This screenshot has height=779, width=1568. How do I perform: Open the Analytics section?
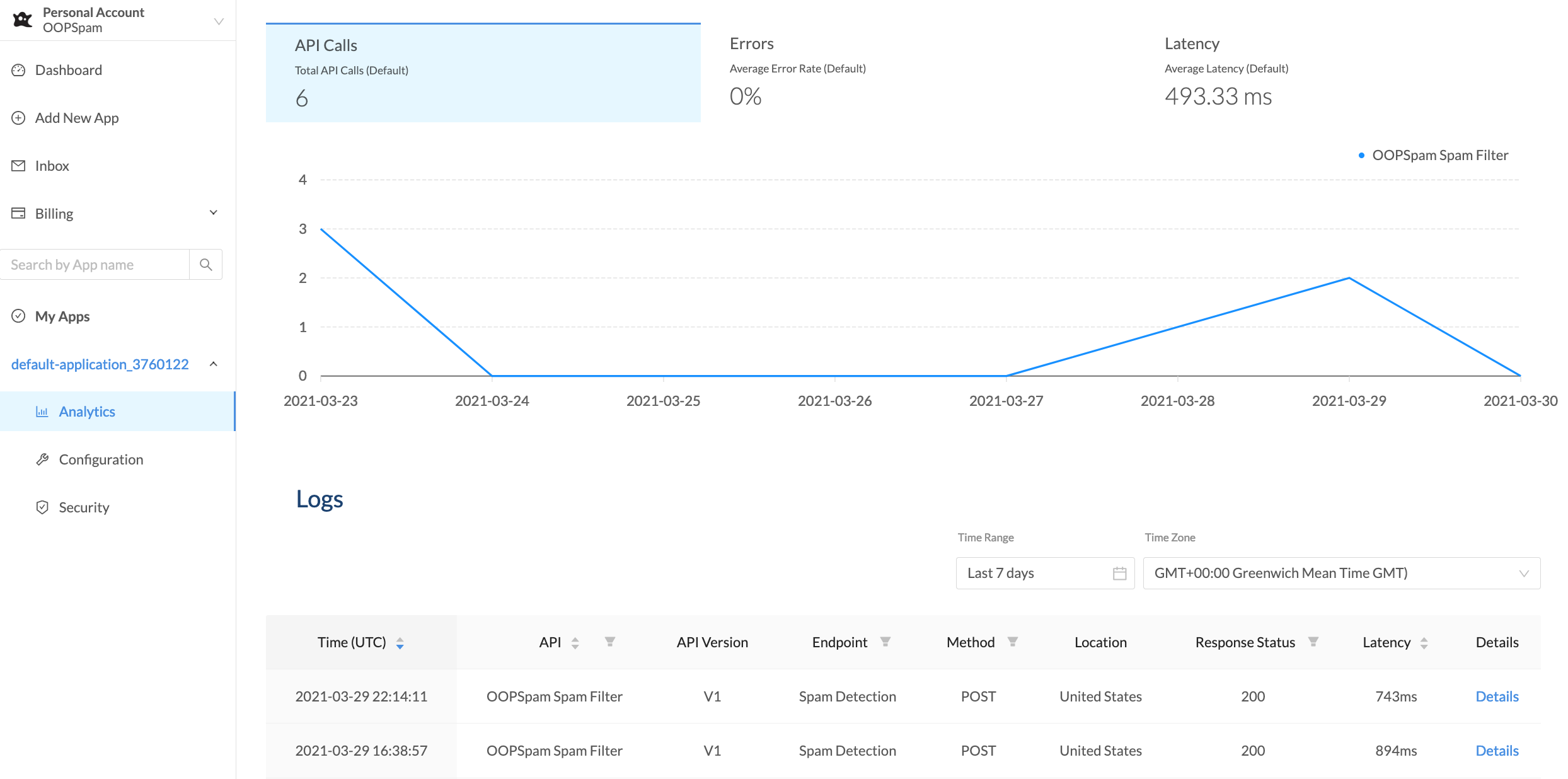(x=118, y=412)
